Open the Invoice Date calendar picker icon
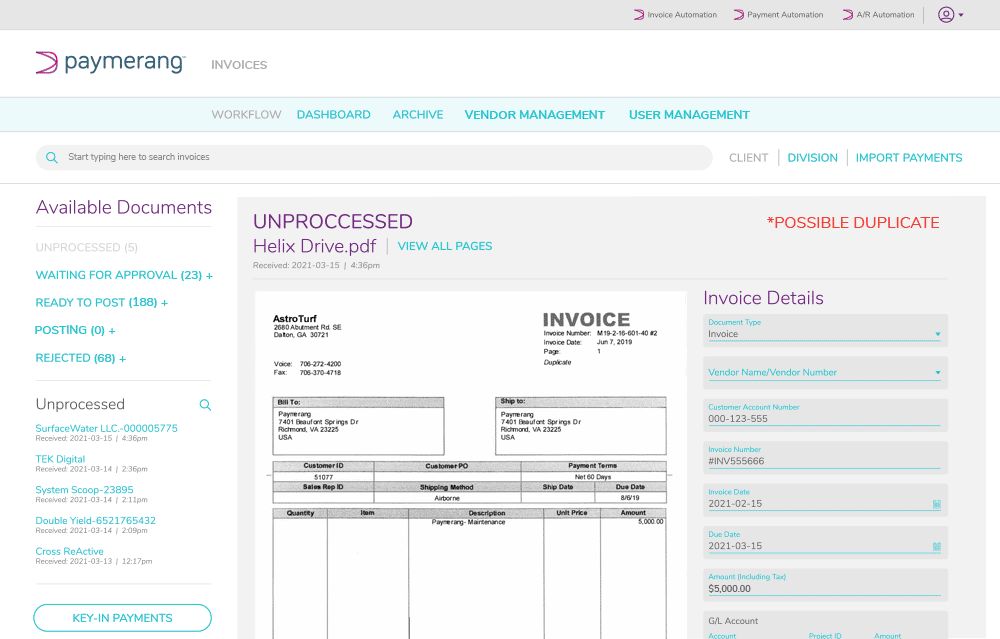1000x639 pixels. pyautogui.click(x=936, y=504)
